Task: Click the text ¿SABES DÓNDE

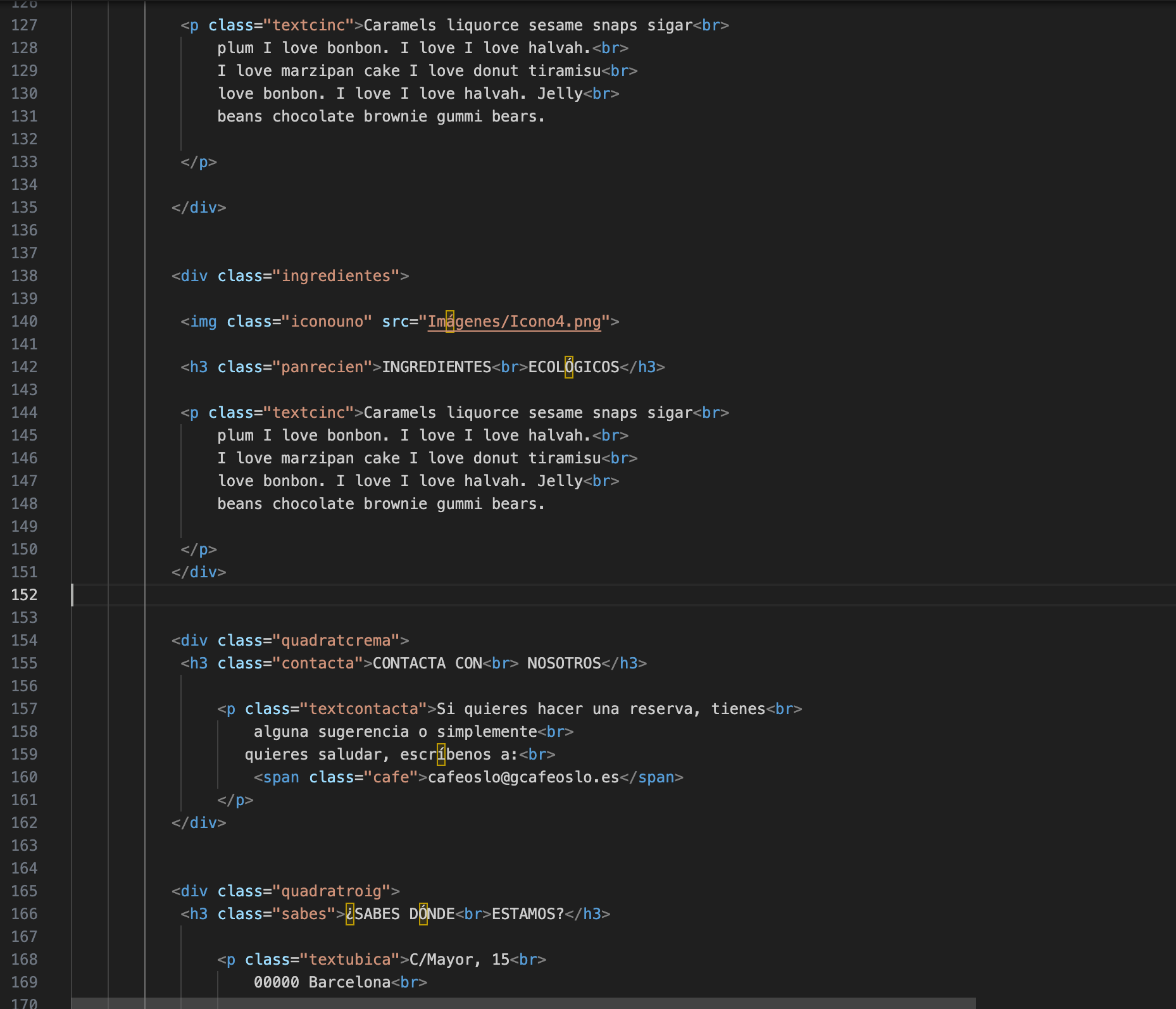Action: tap(400, 914)
